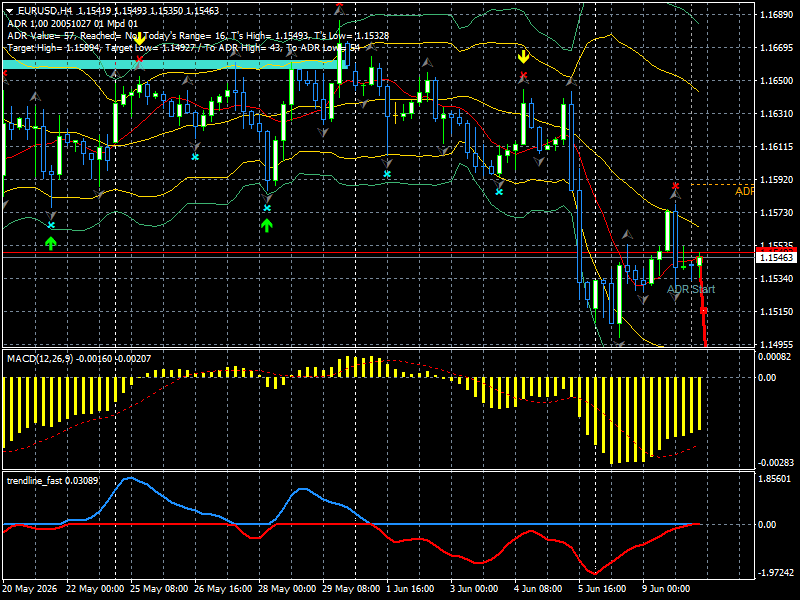Image resolution: width=800 pixels, height=600 pixels.
Task: Click the orange ADR label at the right edge
Action: 744,191
